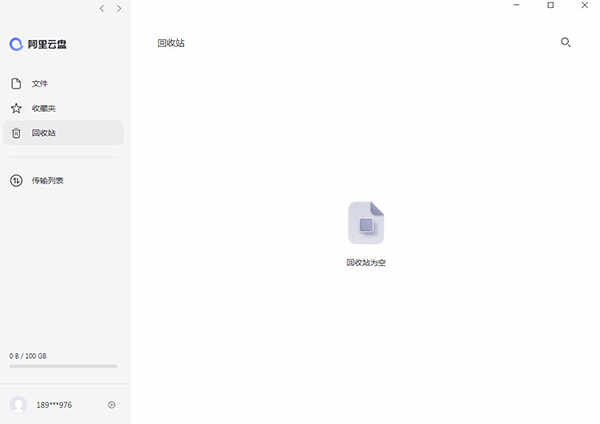
Task: Select the 文件 menu label
Action: click(x=40, y=83)
